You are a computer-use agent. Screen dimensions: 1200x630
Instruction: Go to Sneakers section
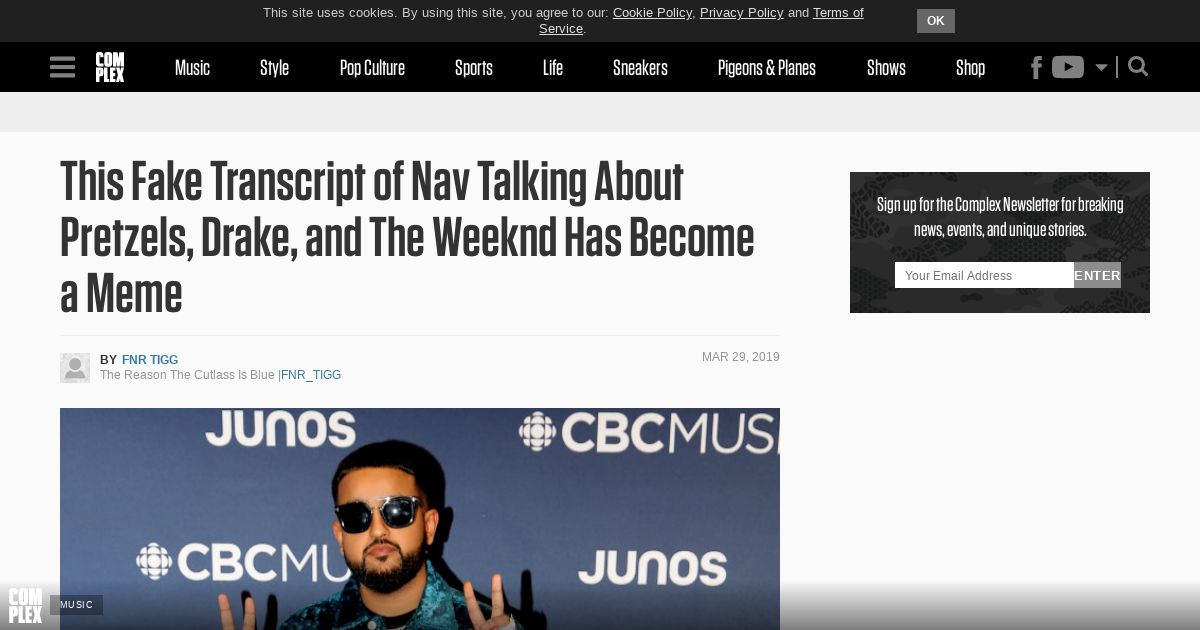coord(640,68)
